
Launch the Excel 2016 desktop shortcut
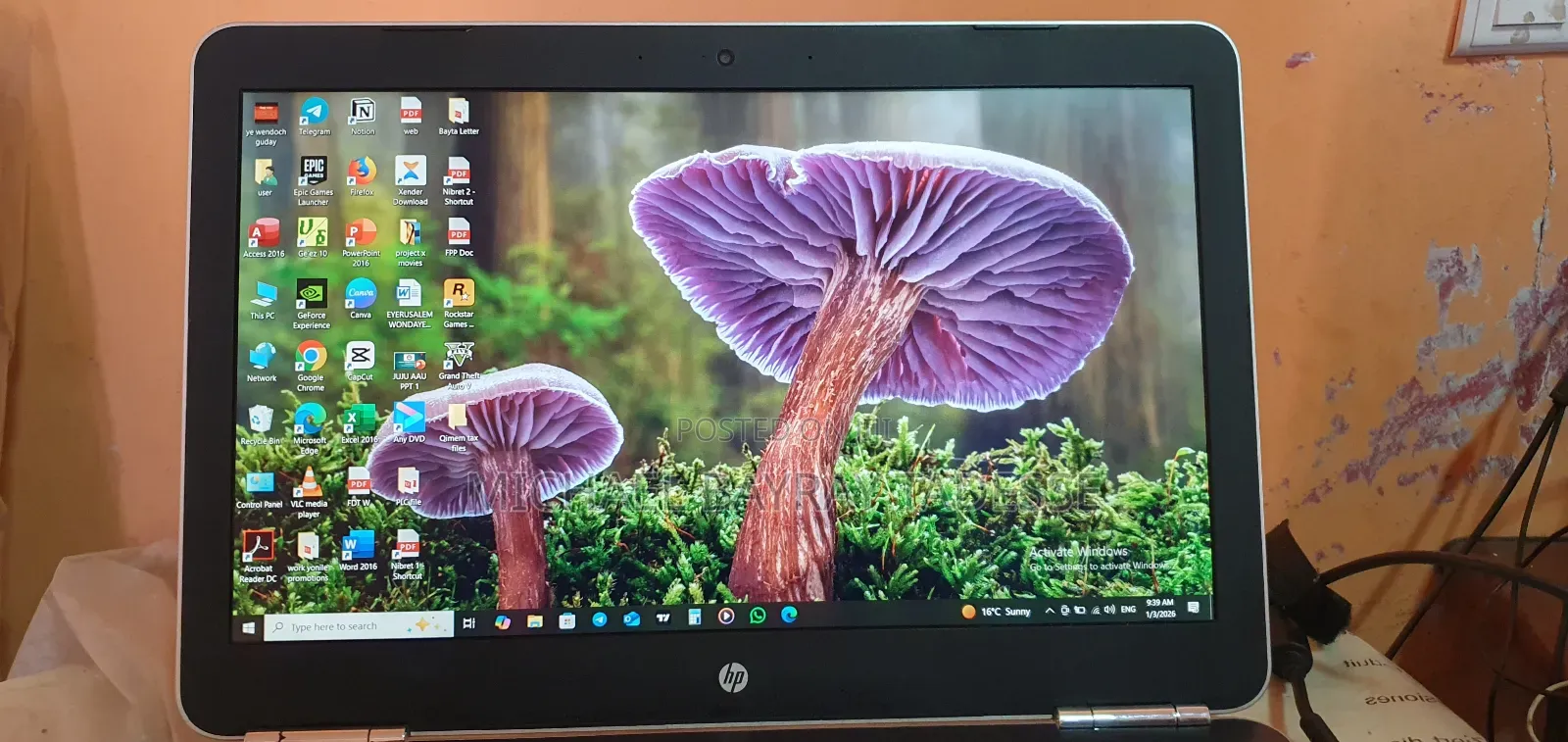[x=359, y=423]
